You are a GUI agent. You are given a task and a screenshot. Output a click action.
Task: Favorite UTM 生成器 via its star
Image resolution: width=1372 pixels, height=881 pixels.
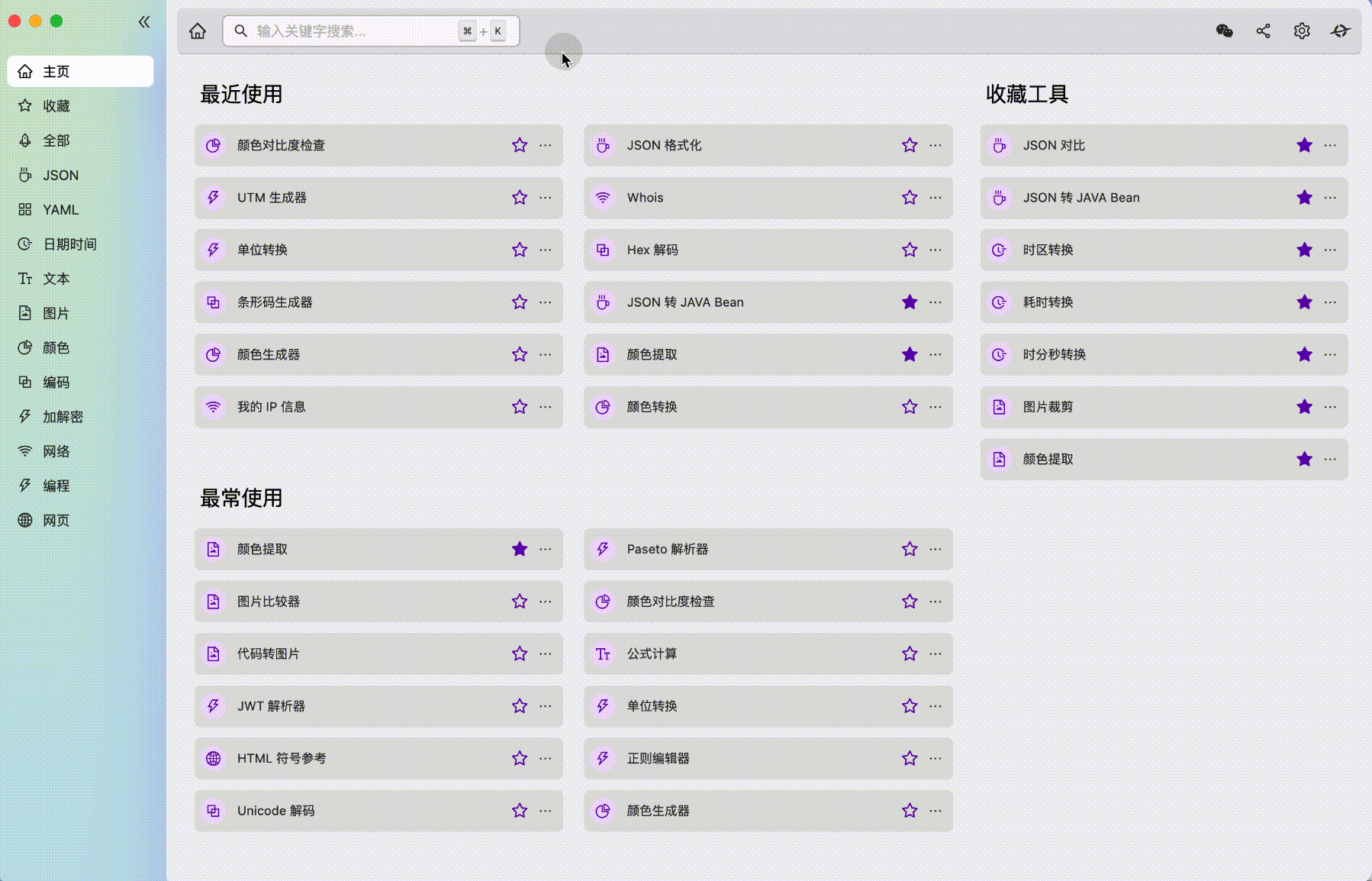[520, 197]
